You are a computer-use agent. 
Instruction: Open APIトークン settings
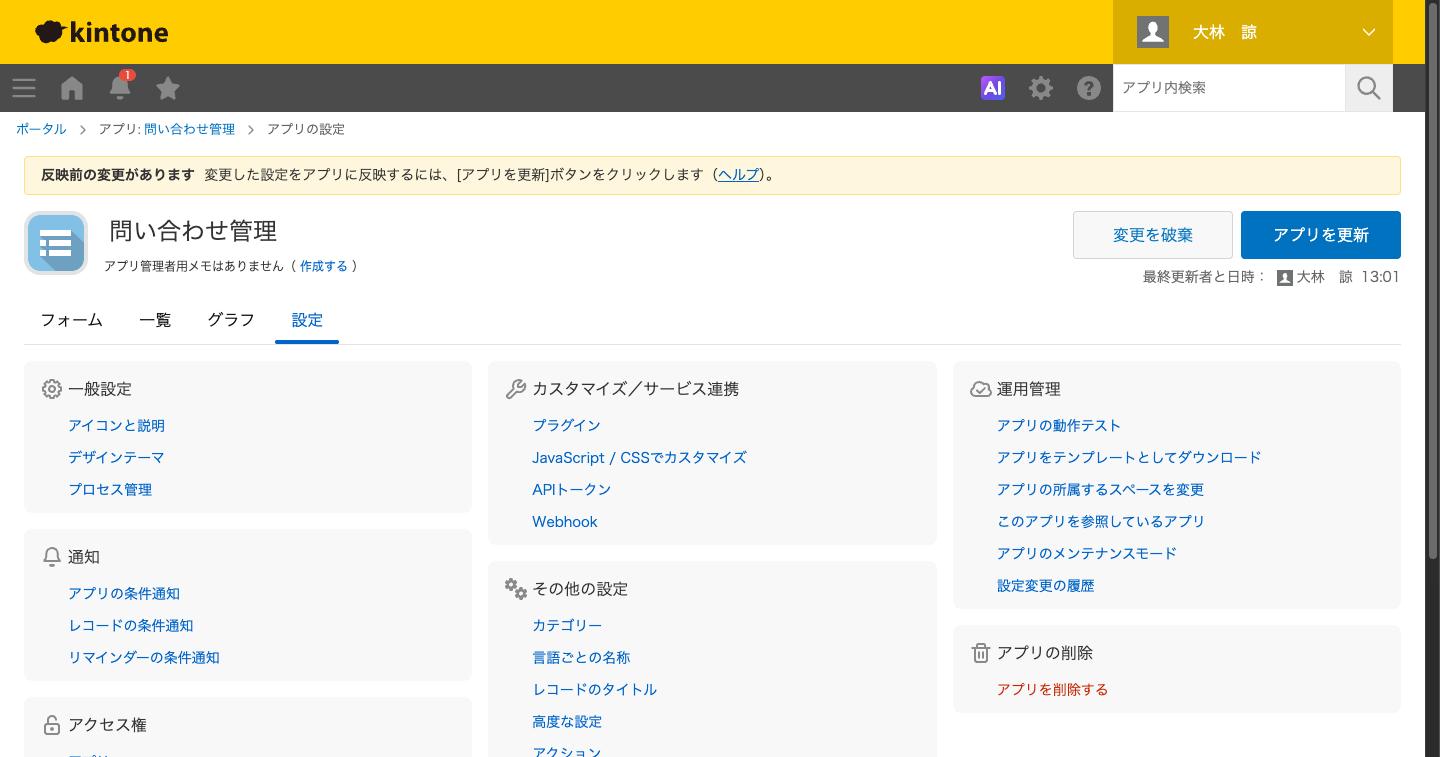571,489
